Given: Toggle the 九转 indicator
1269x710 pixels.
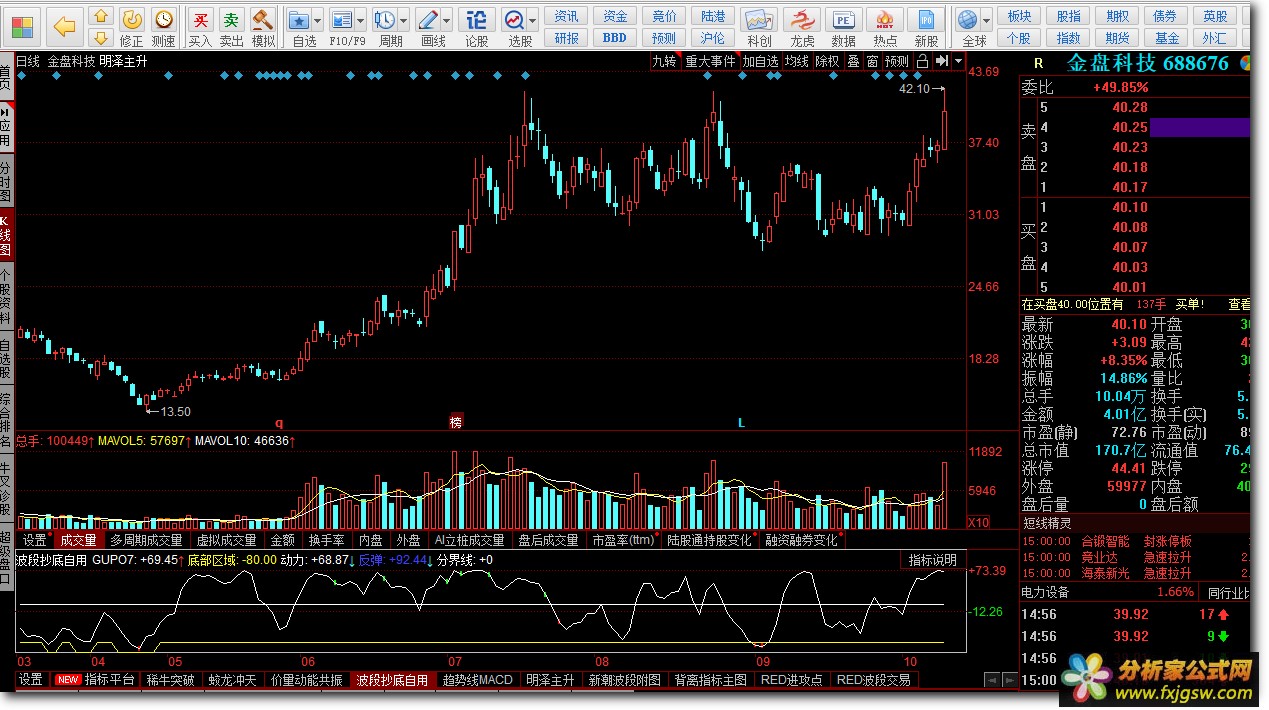Looking at the screenshot, I should (x=664, y=61).
